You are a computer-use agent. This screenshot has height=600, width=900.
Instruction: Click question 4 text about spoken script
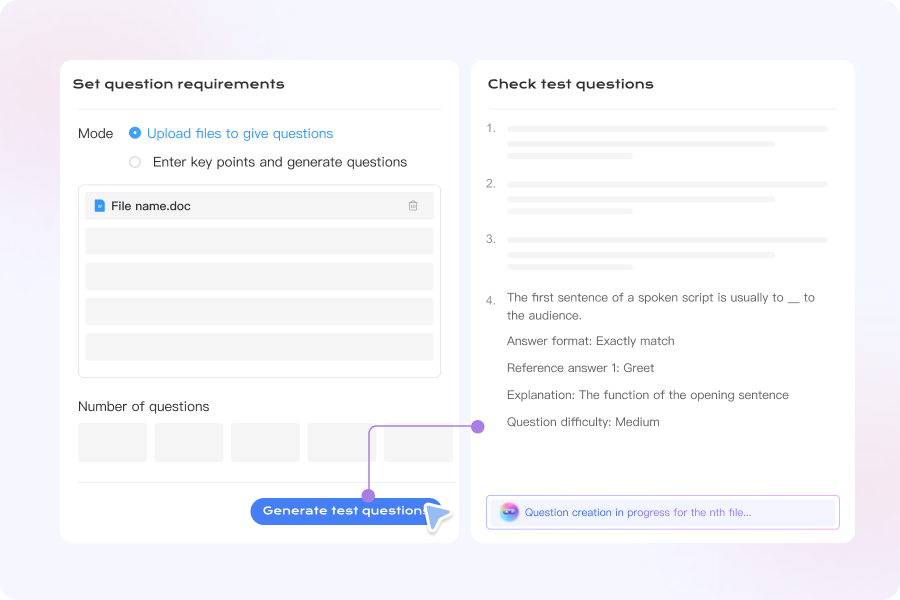tap(661, 306)
